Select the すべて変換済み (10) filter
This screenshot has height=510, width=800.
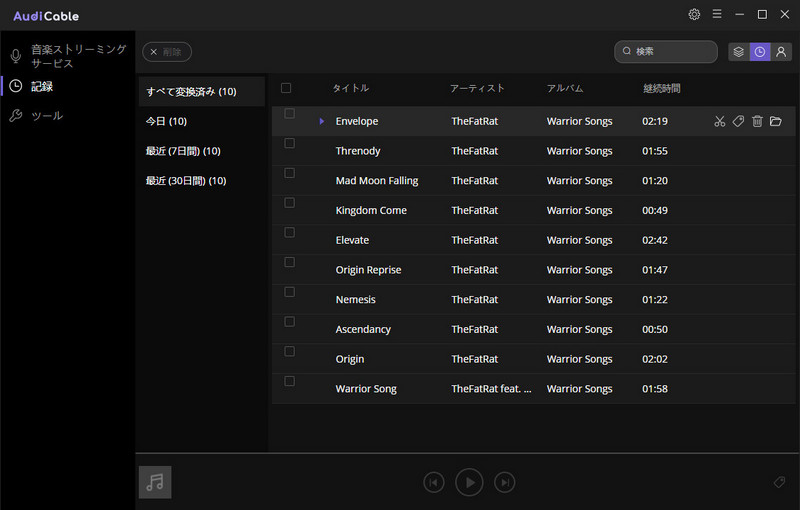pos(202,92)
